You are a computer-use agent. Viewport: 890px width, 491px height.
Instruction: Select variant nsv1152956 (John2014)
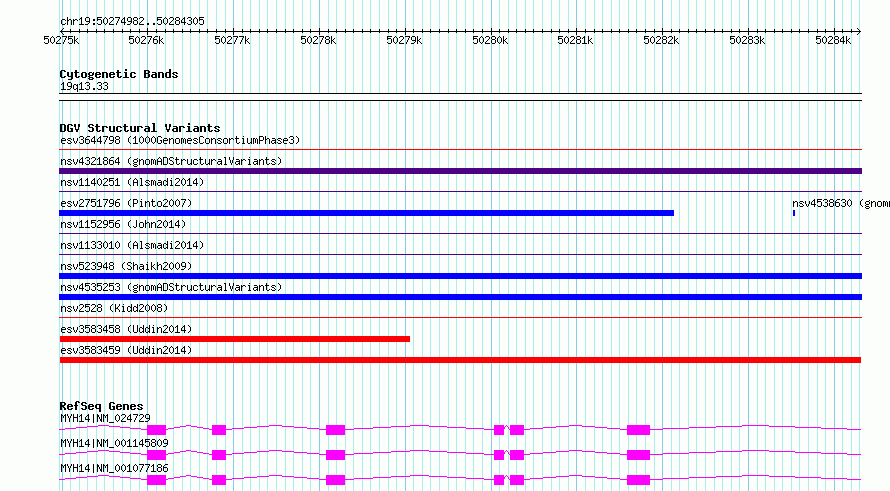pyautogui.click(x=123, y=224)
